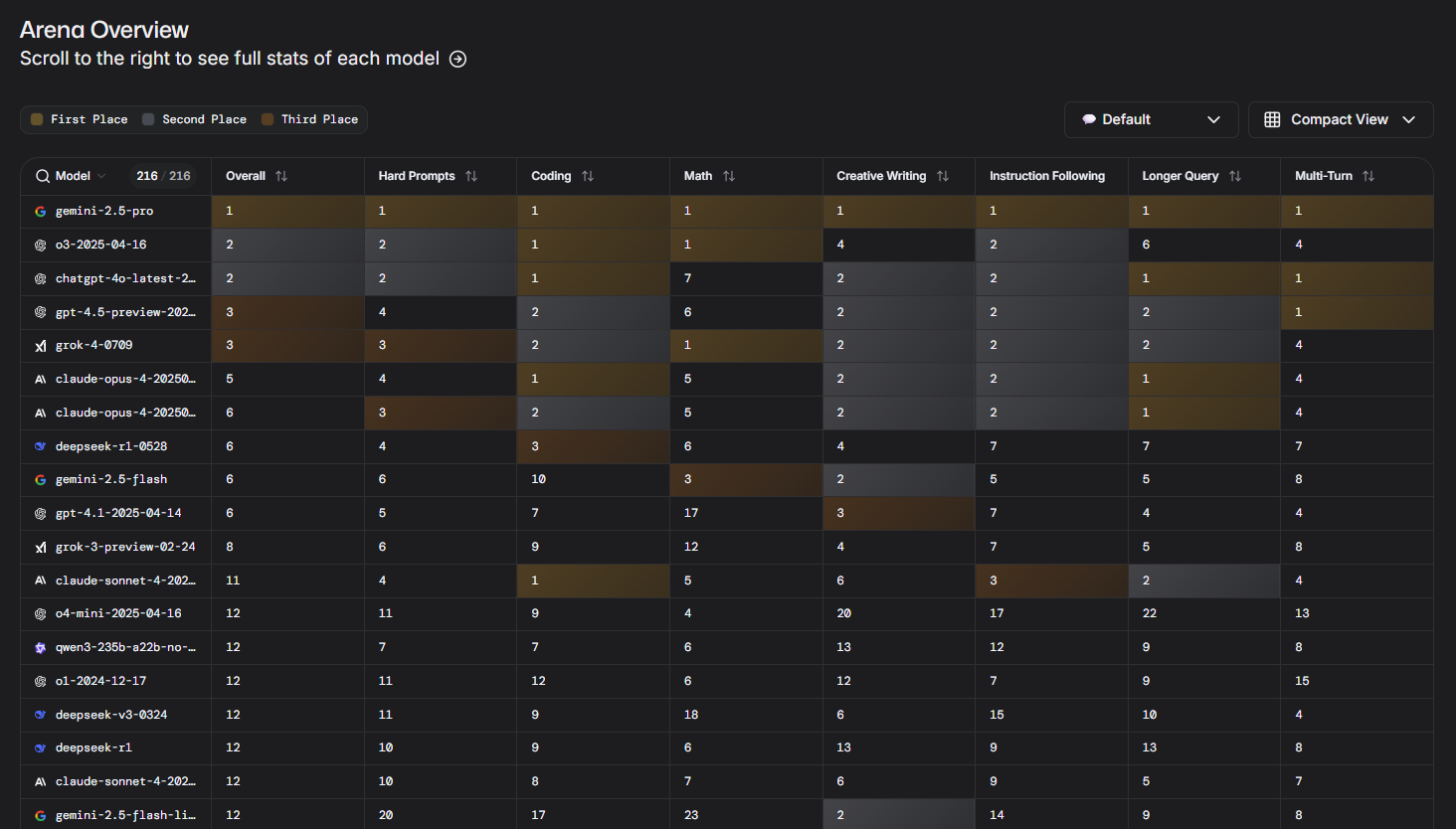This screenshot has height=829, width=1456.
Task: Sort by the Longer Query column
Action: tap(1235, 176)
